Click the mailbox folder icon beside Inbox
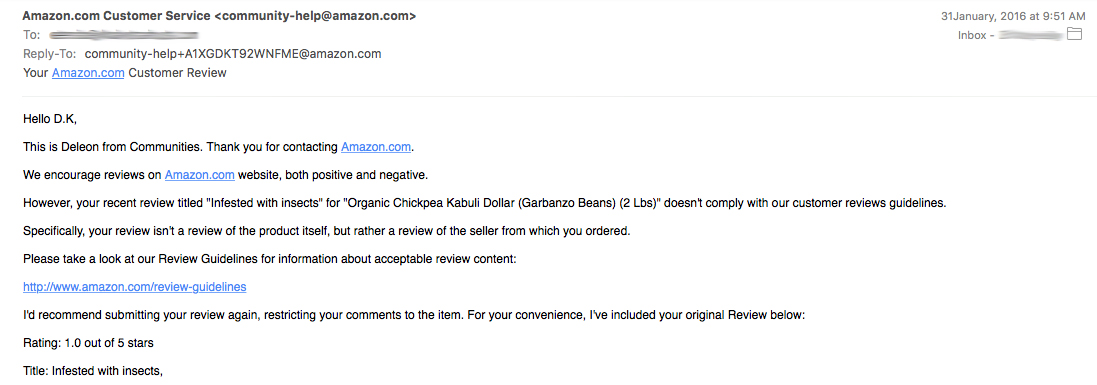The image size is (1097, 385). (1074, 34)
